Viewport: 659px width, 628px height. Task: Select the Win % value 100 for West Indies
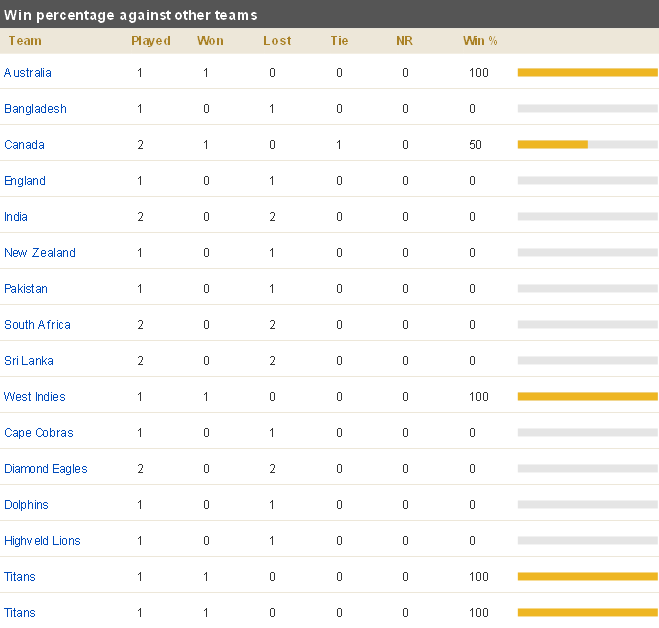pyautogui.click(x=479, y=397)
